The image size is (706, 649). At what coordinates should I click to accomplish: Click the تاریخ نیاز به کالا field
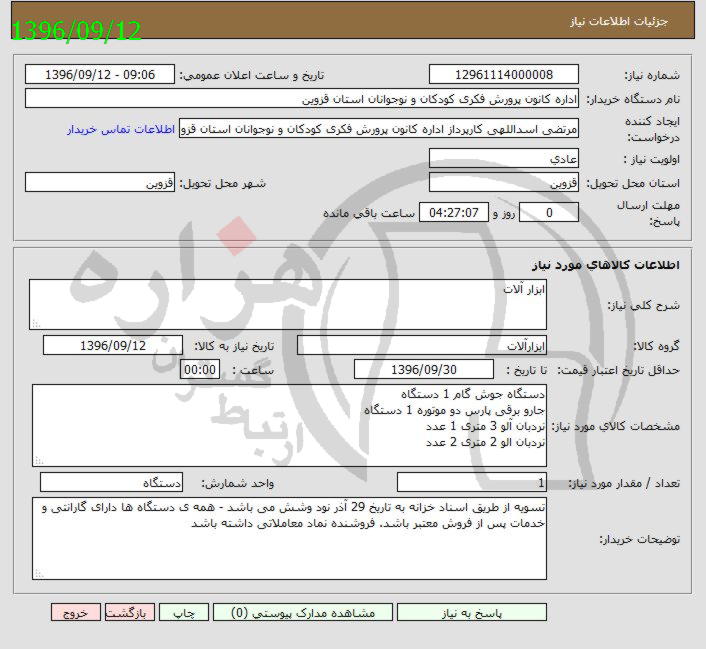click(113, 345)
